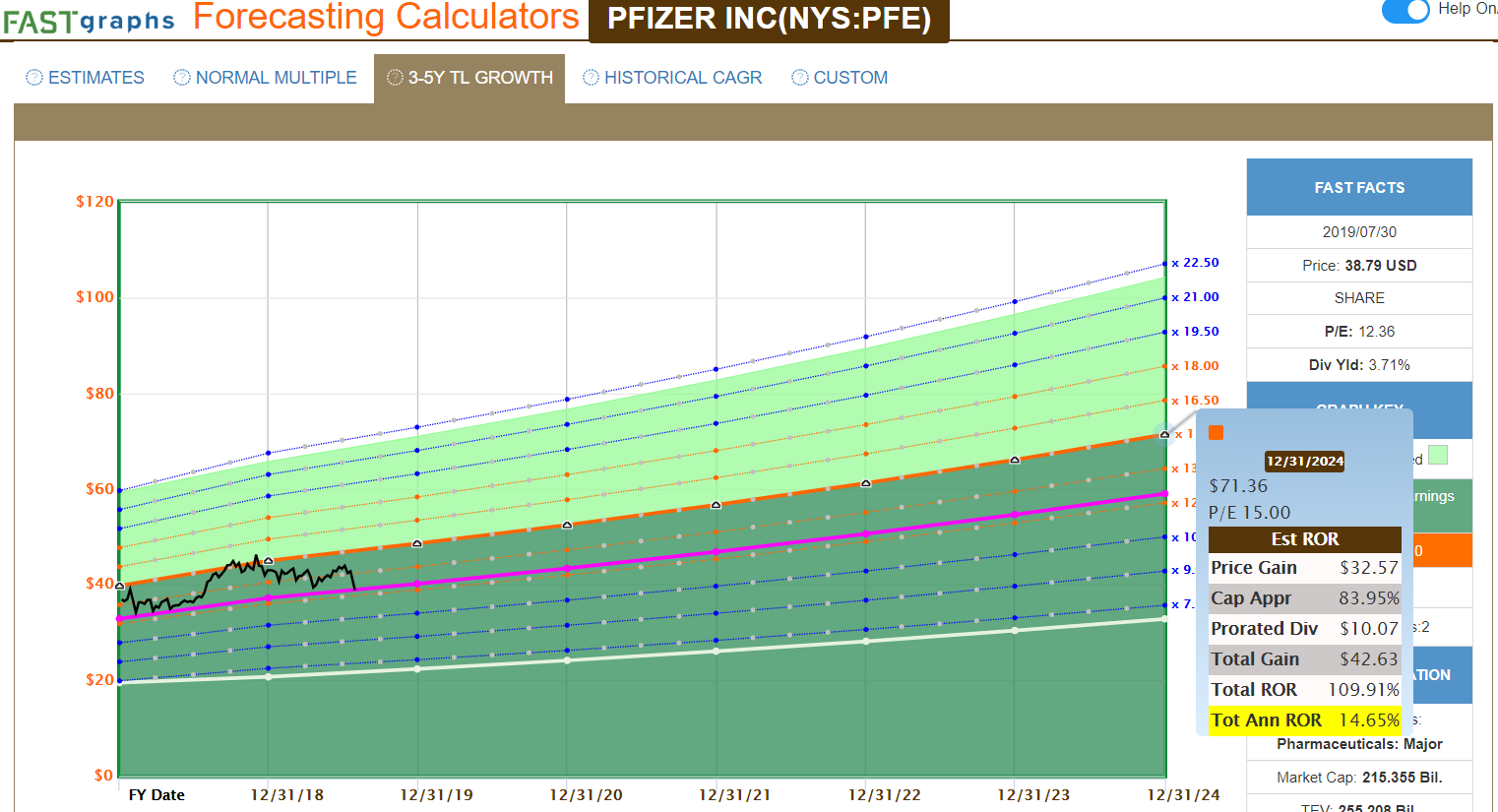This screenshot has height=812, width=1498.
Task: Click the 12/31/24 x-axis date label
Action: point(1183,795)
